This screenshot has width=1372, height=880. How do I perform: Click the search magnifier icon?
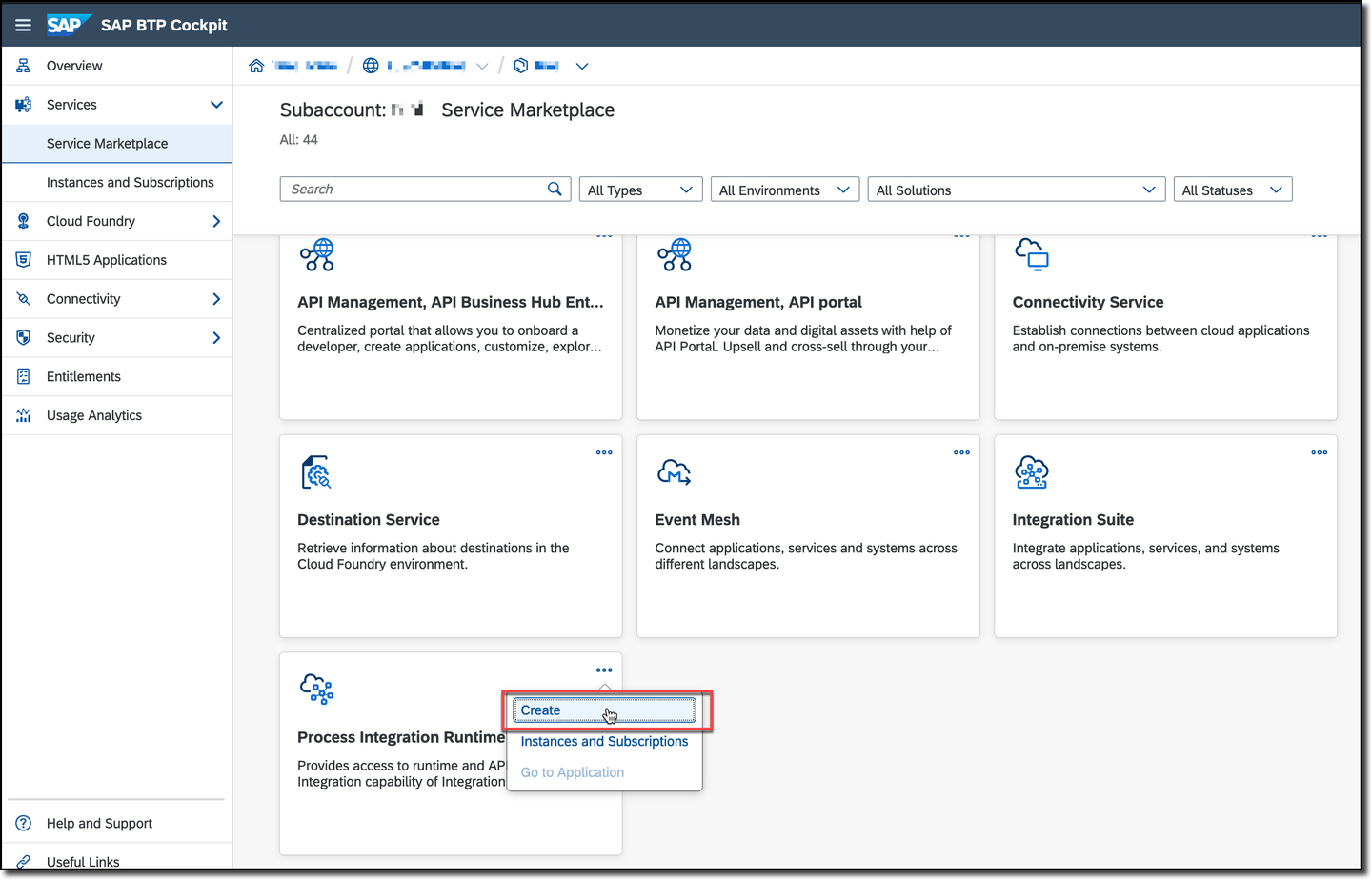click(x=555, y=189)
